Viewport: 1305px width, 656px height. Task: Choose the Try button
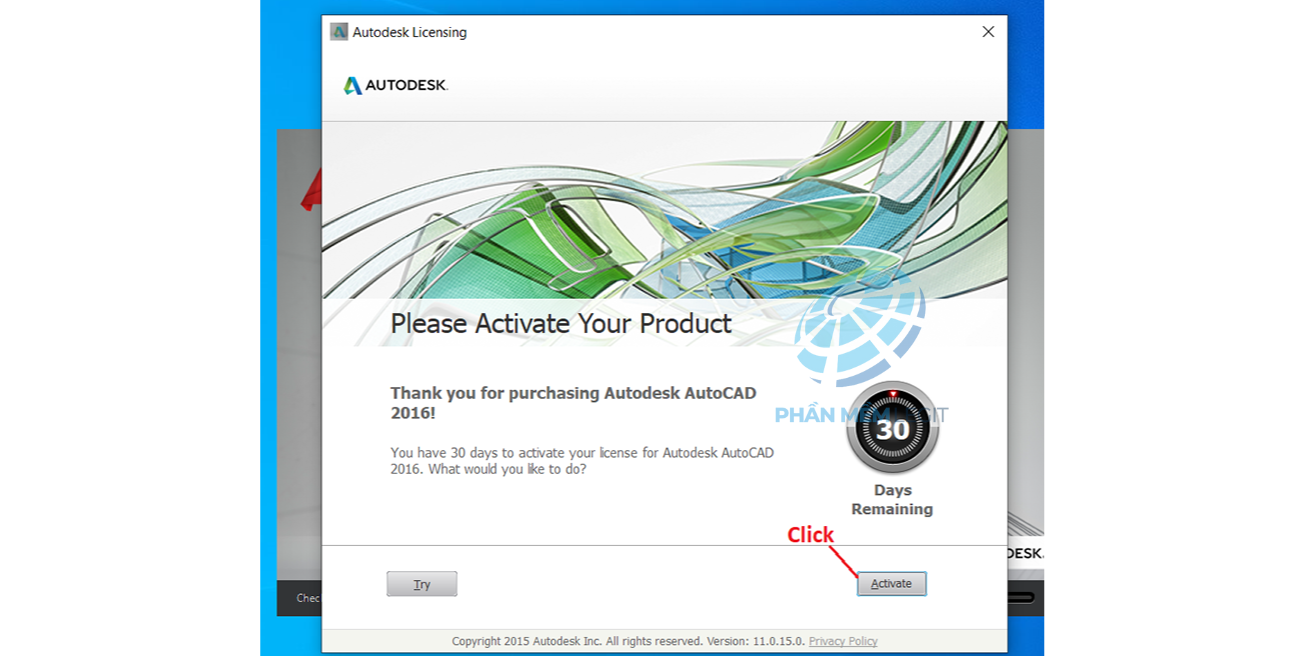(x=422, y=584)
